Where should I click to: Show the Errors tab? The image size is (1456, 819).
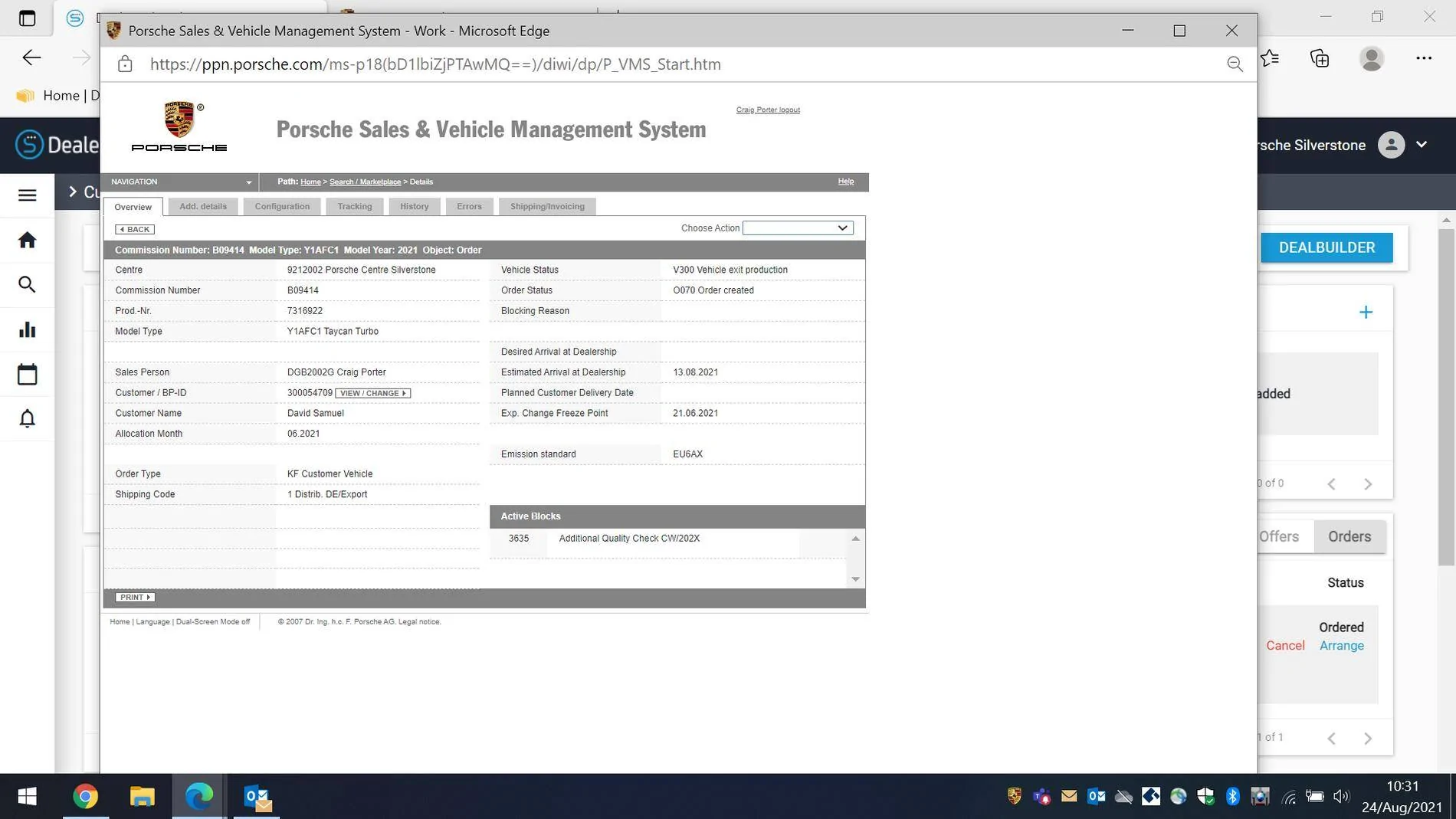469,207
